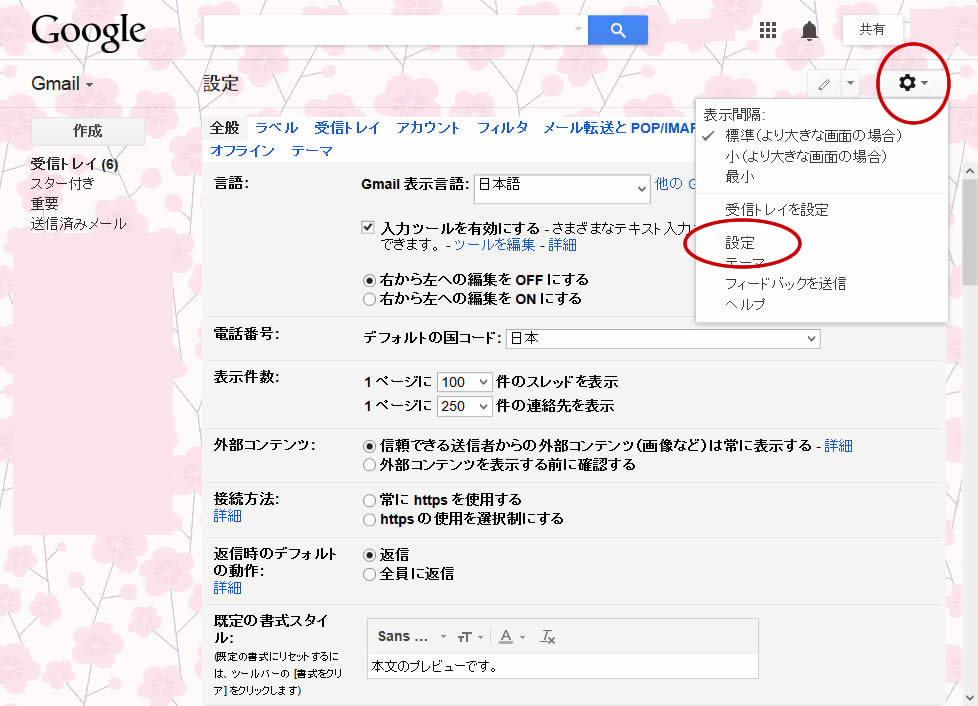Open 送信済みメール in sidebar
Viewport: 978px width, 706px height.
[x=79, y=223]
